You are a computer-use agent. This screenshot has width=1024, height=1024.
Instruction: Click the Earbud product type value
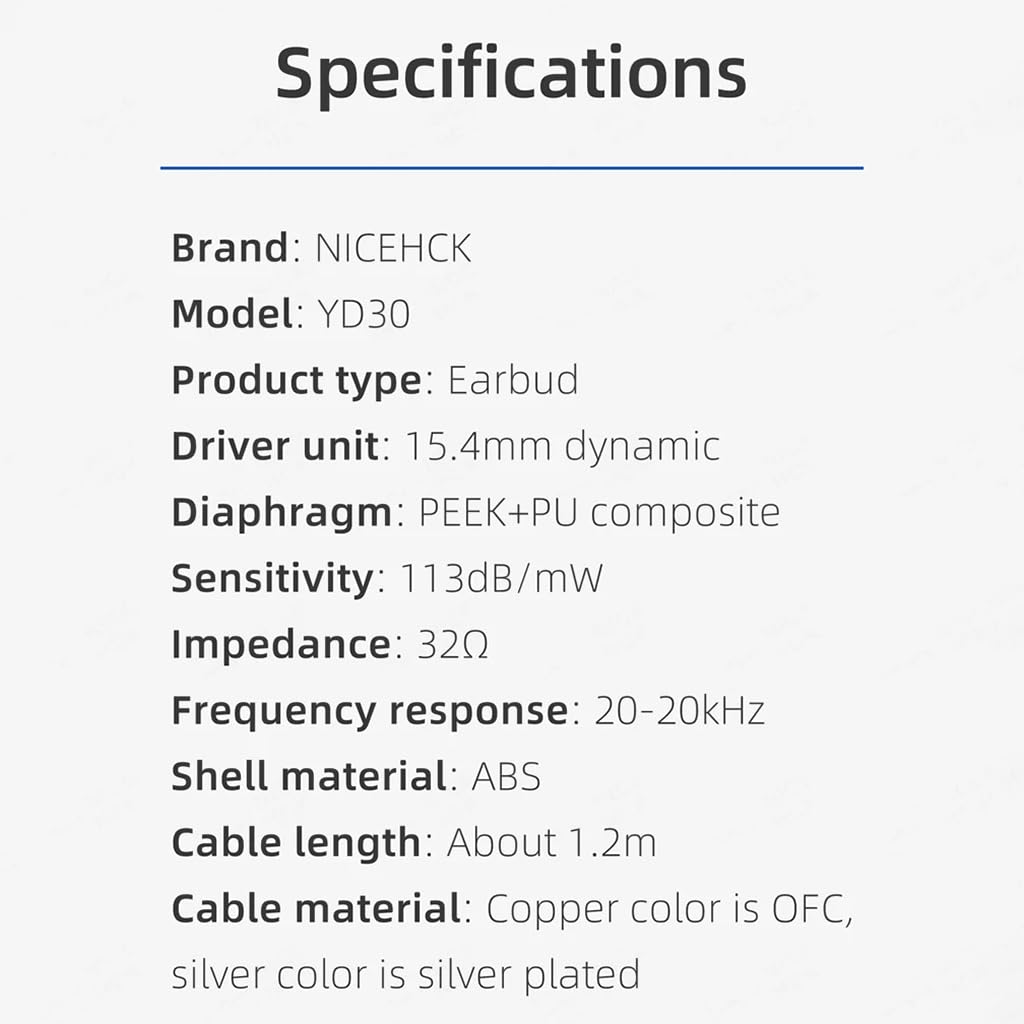513,381
